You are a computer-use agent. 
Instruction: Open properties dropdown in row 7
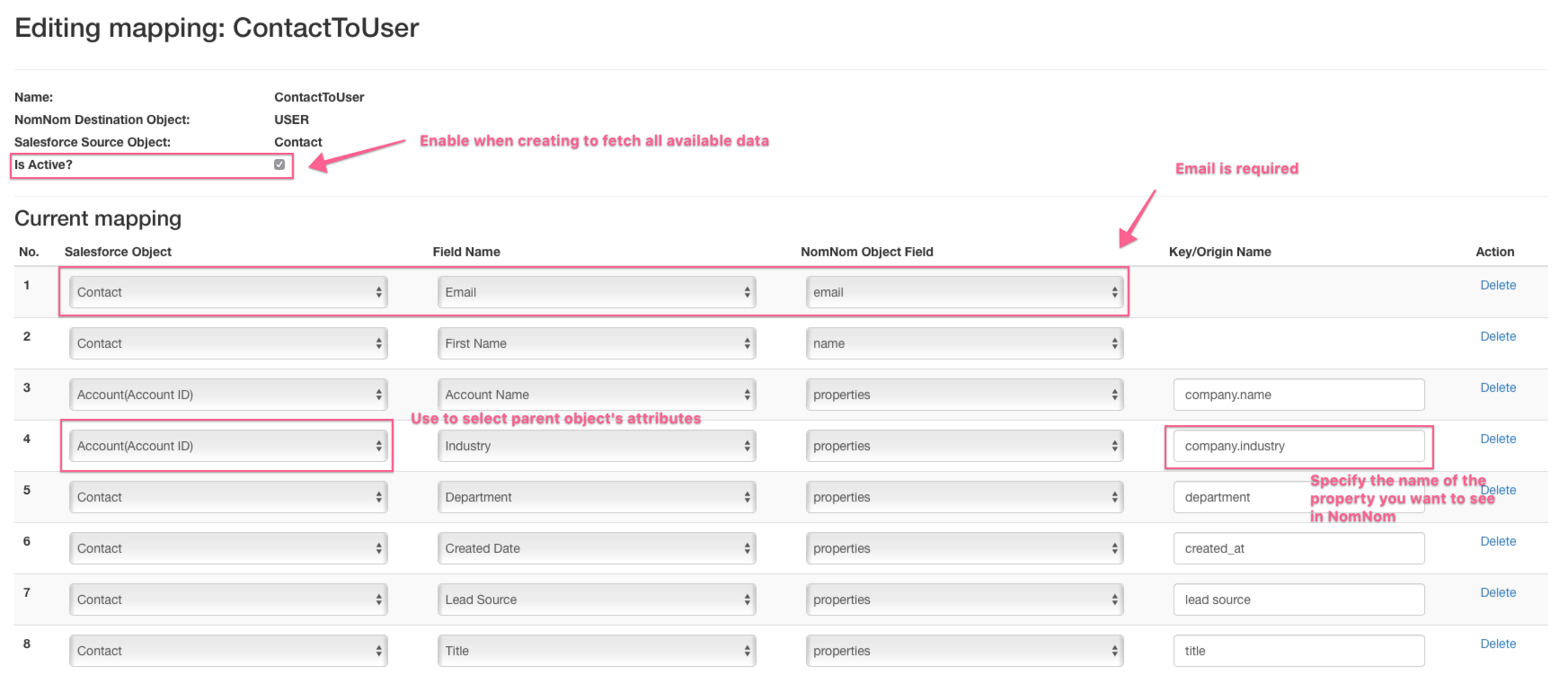pyautogui.click(x=964, y=600)
